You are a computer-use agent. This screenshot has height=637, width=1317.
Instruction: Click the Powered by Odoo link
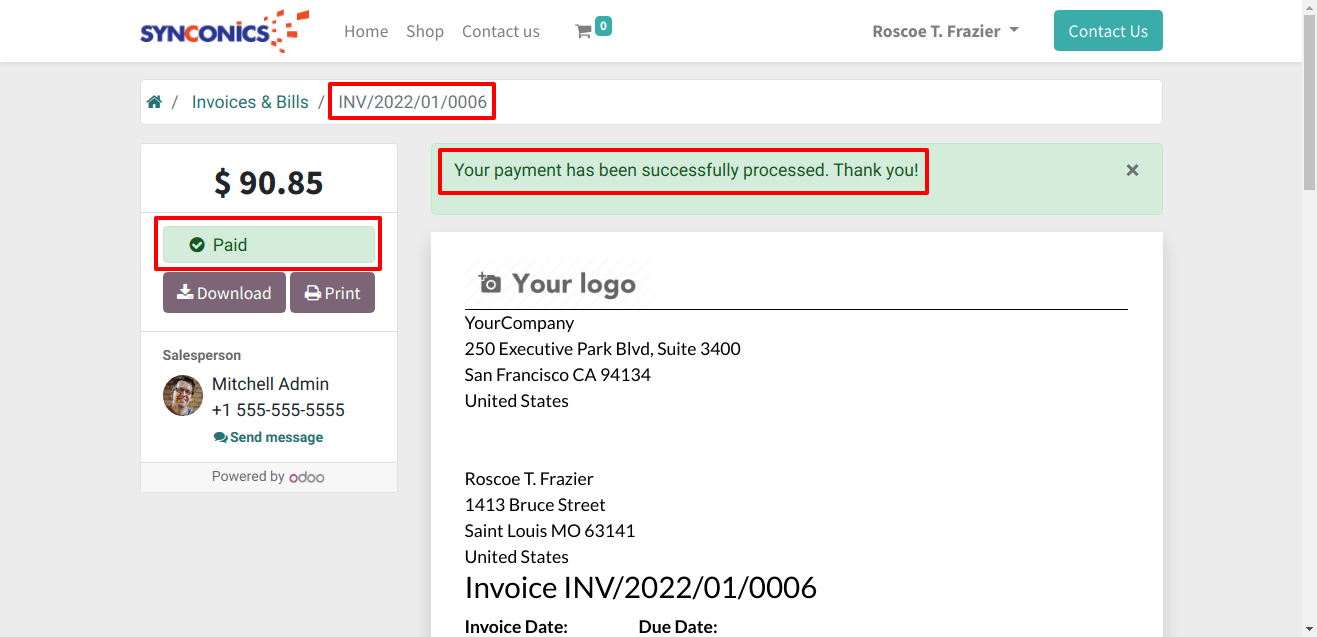pos(268,477)
